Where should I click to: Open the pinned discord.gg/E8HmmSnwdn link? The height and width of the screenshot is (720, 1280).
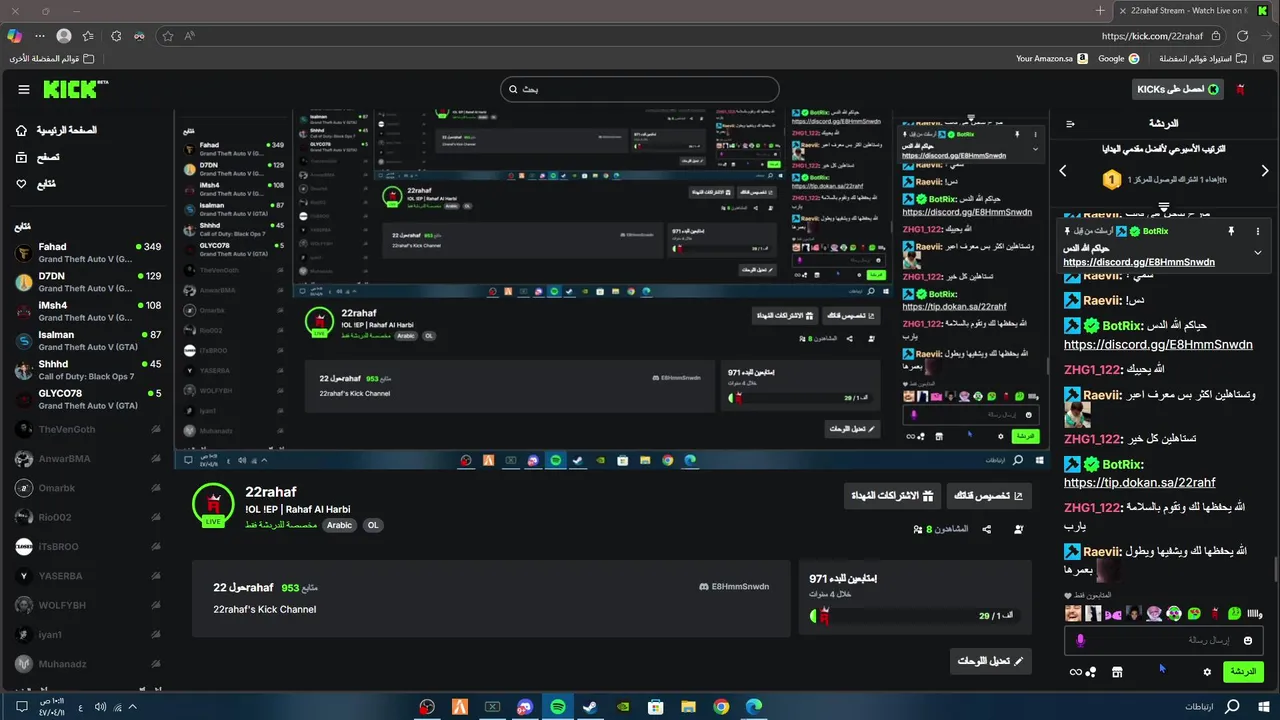[1139, 262]
